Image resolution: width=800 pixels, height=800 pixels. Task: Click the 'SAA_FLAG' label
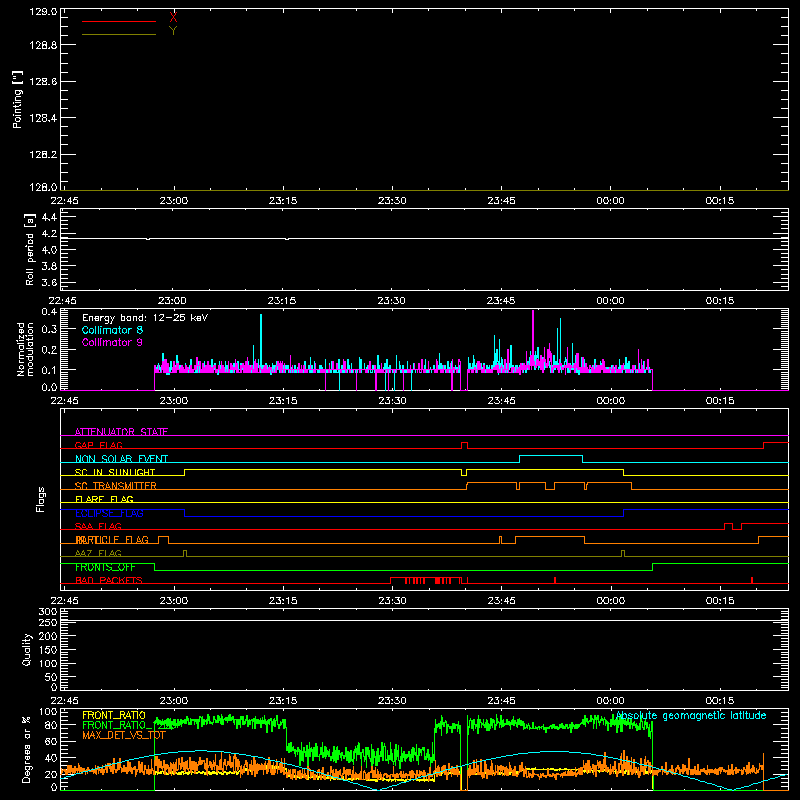(98, 526)
